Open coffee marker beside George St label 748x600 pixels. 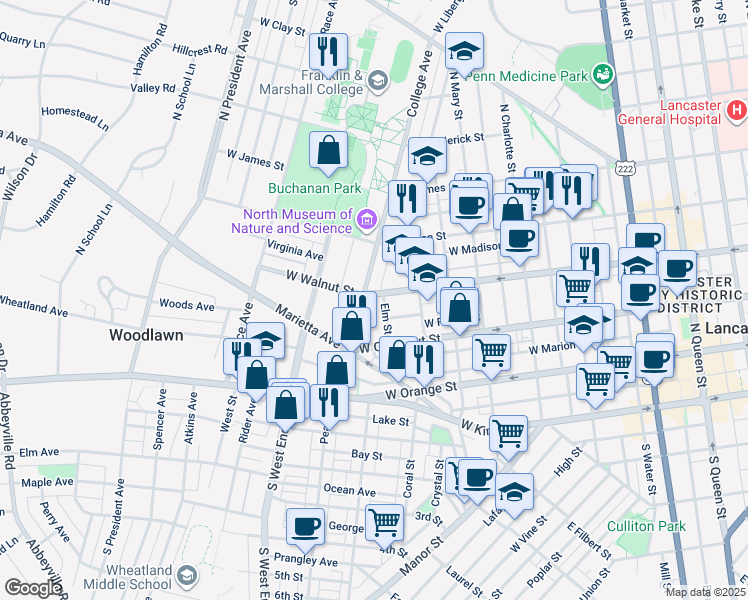(x=305, y=527)
